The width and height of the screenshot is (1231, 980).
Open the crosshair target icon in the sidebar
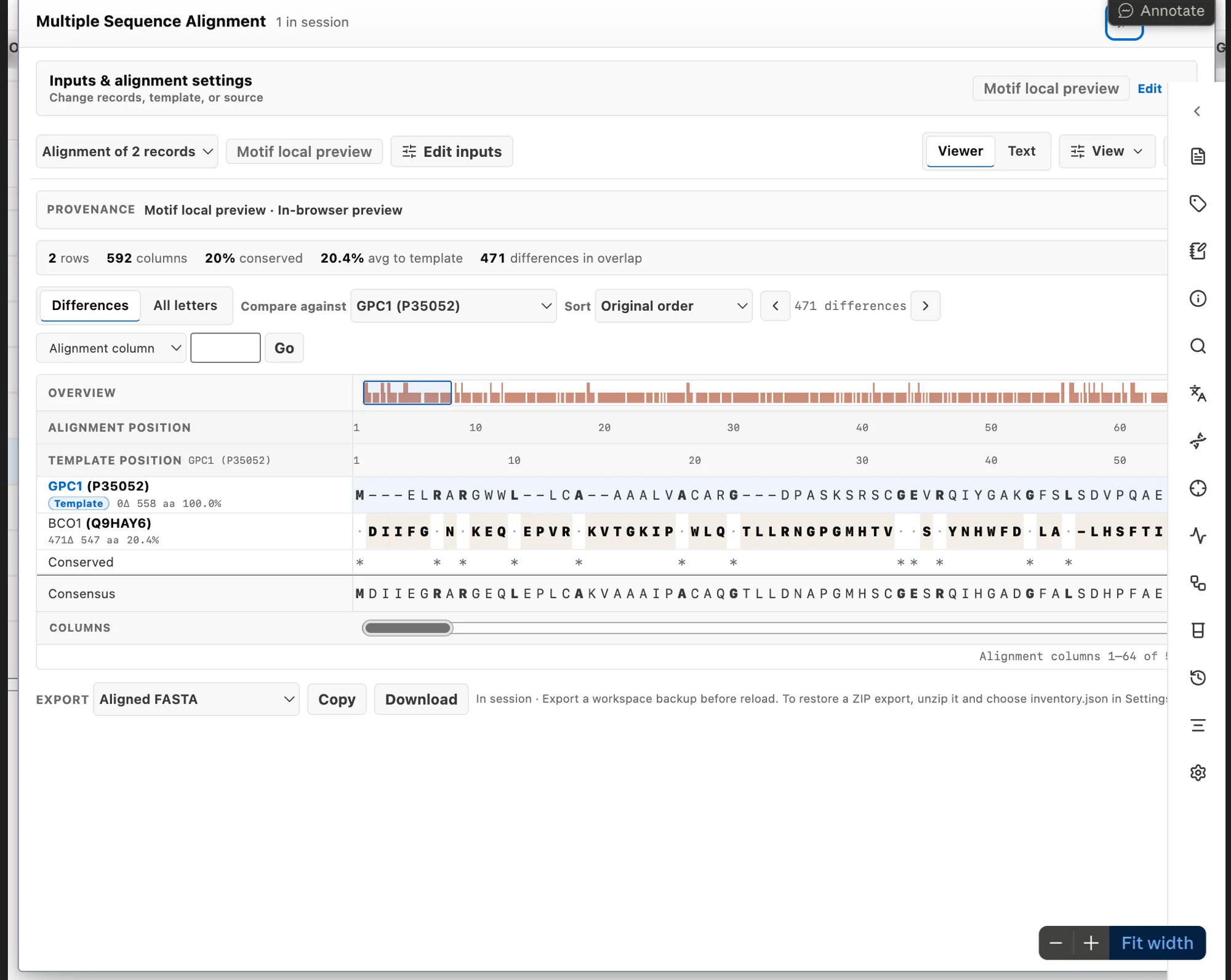pyautogui.click(x=1198, y=488)
